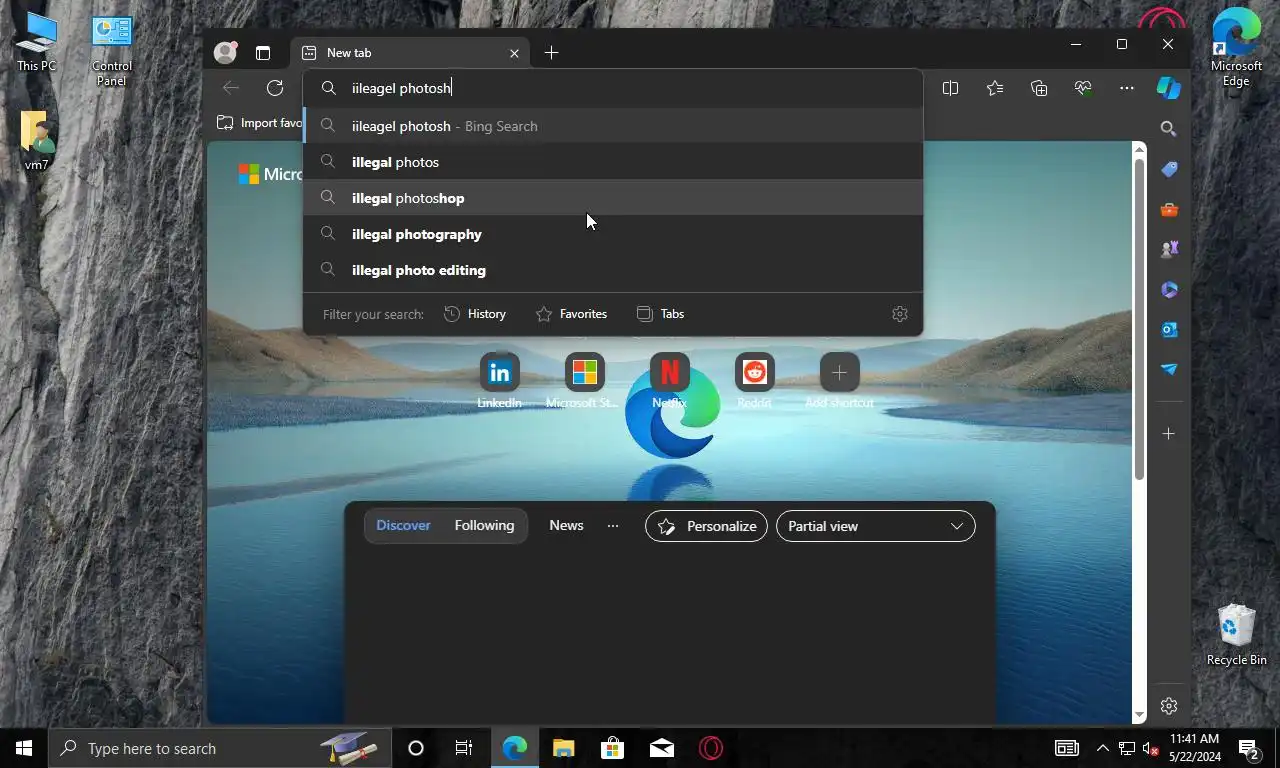Screen dimensions: 1280x768
Task: Click the taskbar search box
Action: coord(219,748)
